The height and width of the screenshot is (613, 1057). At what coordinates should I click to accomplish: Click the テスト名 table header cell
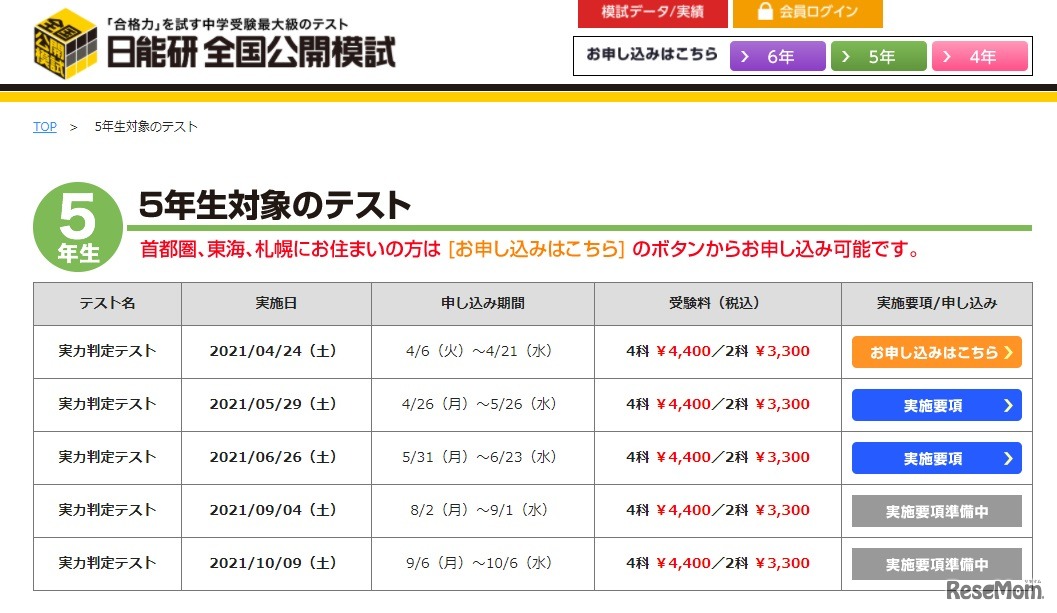tap(107, 304)
